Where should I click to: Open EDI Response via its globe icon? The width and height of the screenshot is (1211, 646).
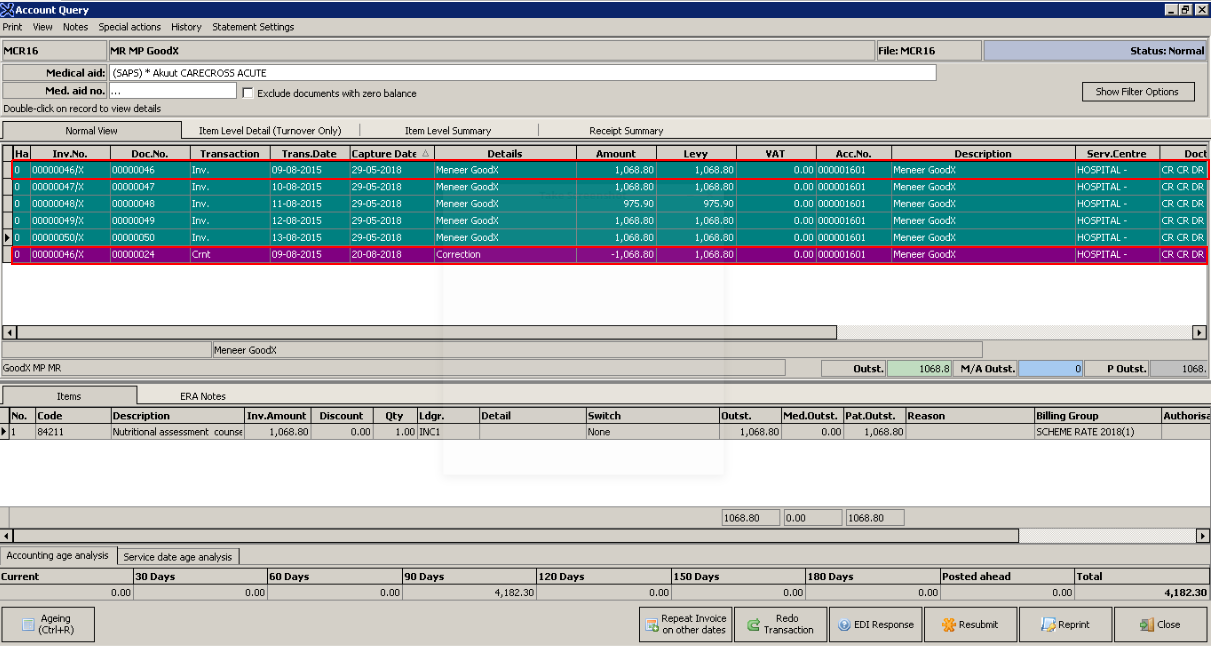point(844,625)
